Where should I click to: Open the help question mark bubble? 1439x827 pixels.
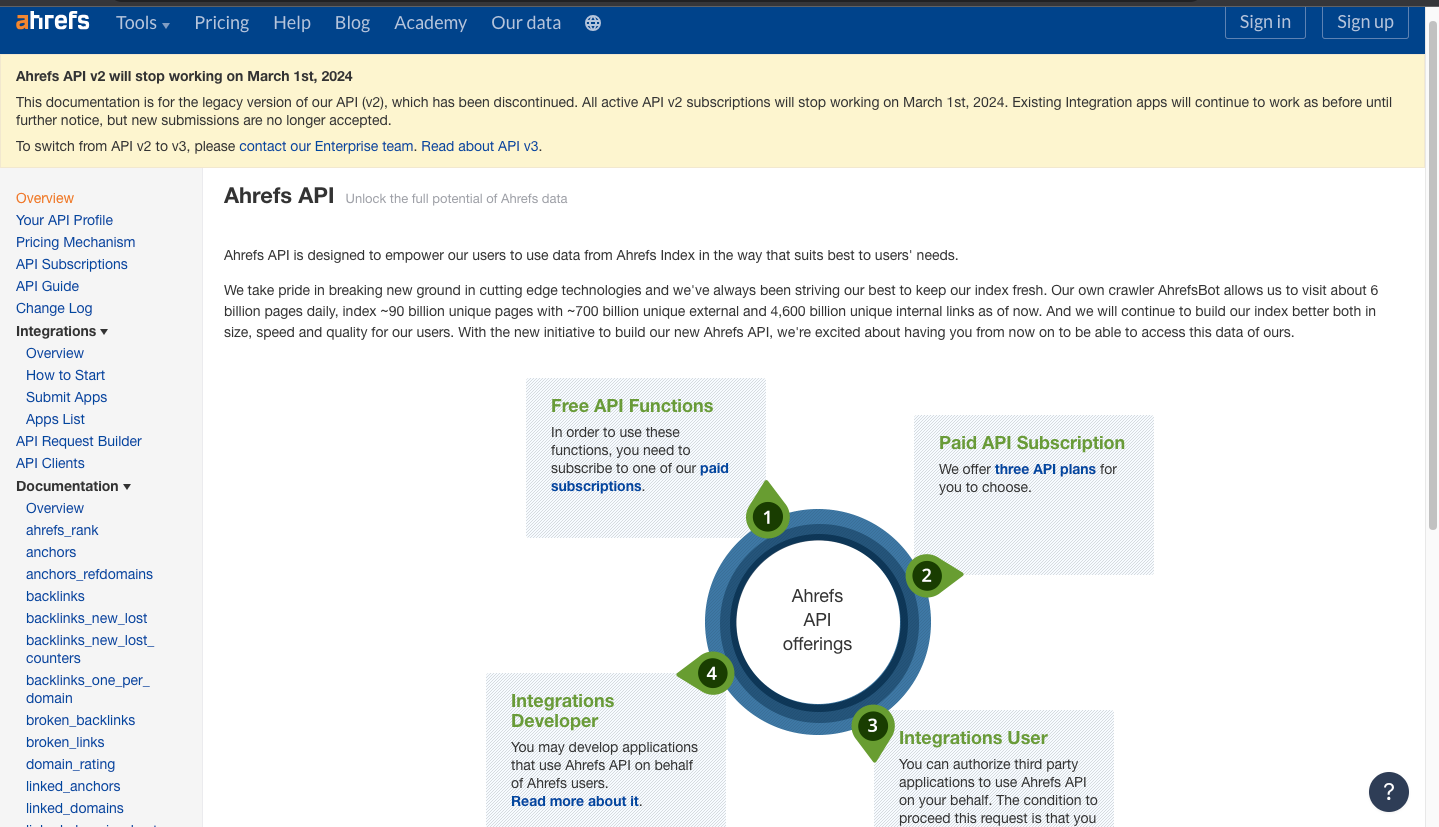(1388, 792)
